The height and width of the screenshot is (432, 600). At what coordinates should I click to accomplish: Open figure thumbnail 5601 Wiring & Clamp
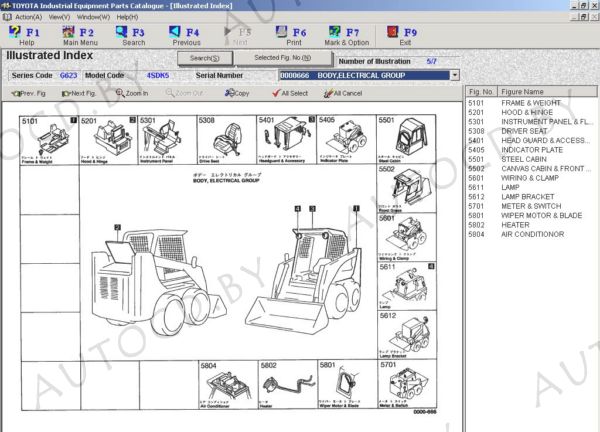(x=406, y=238)
